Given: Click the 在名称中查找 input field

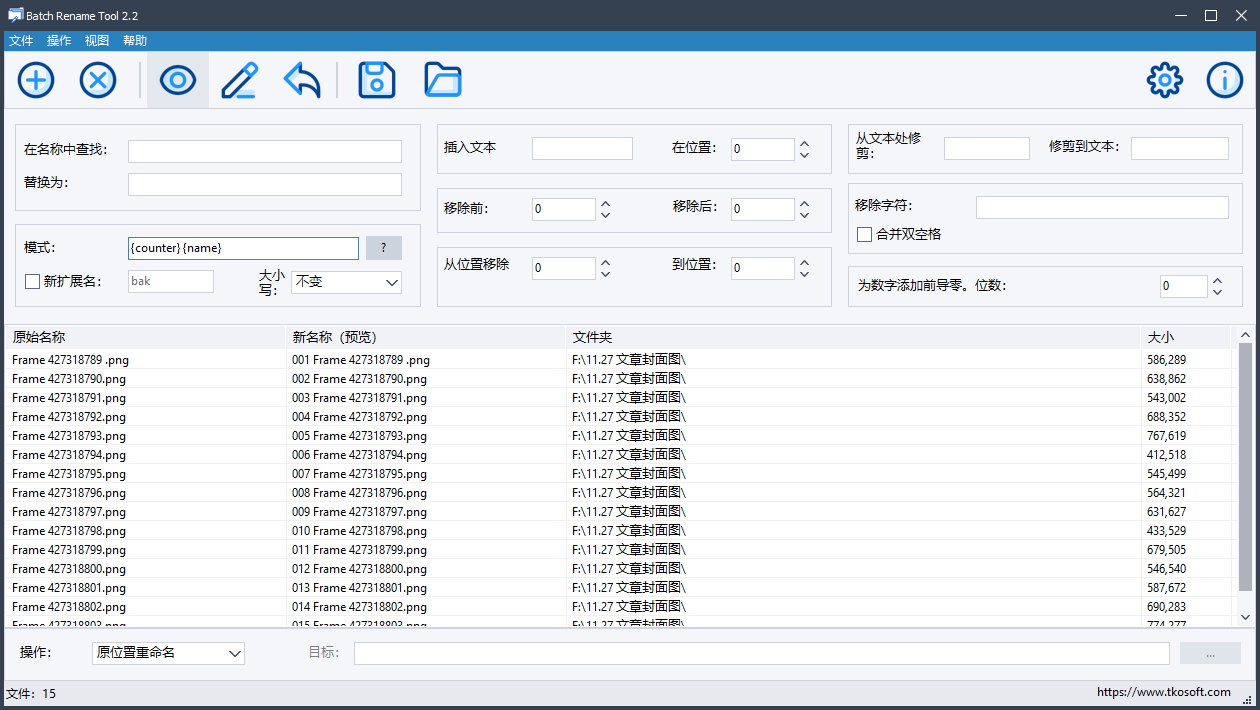Looking at the screenshot, I should click(265, 151).
